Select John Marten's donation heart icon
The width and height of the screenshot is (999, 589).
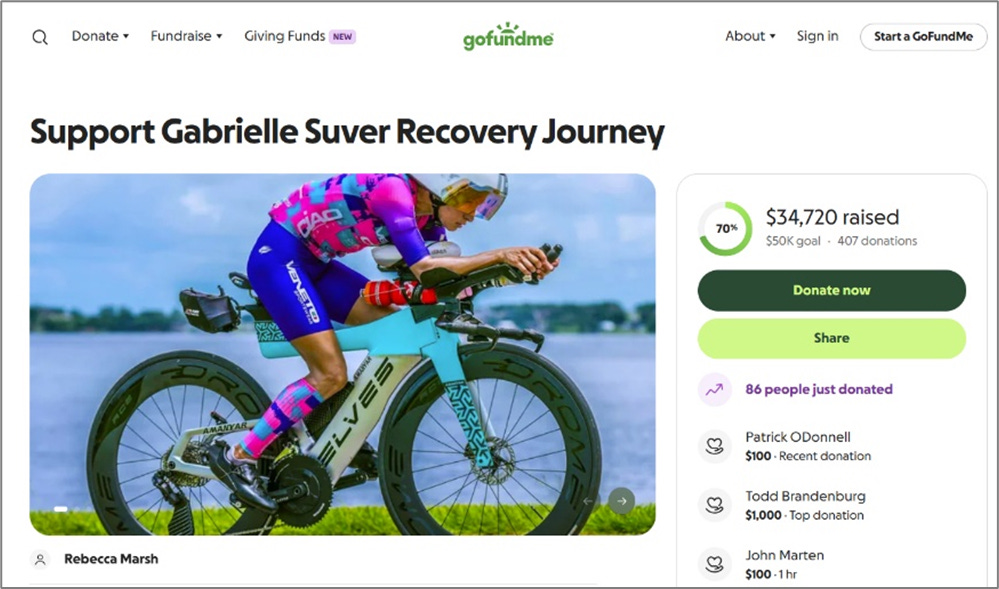[714, 564]
